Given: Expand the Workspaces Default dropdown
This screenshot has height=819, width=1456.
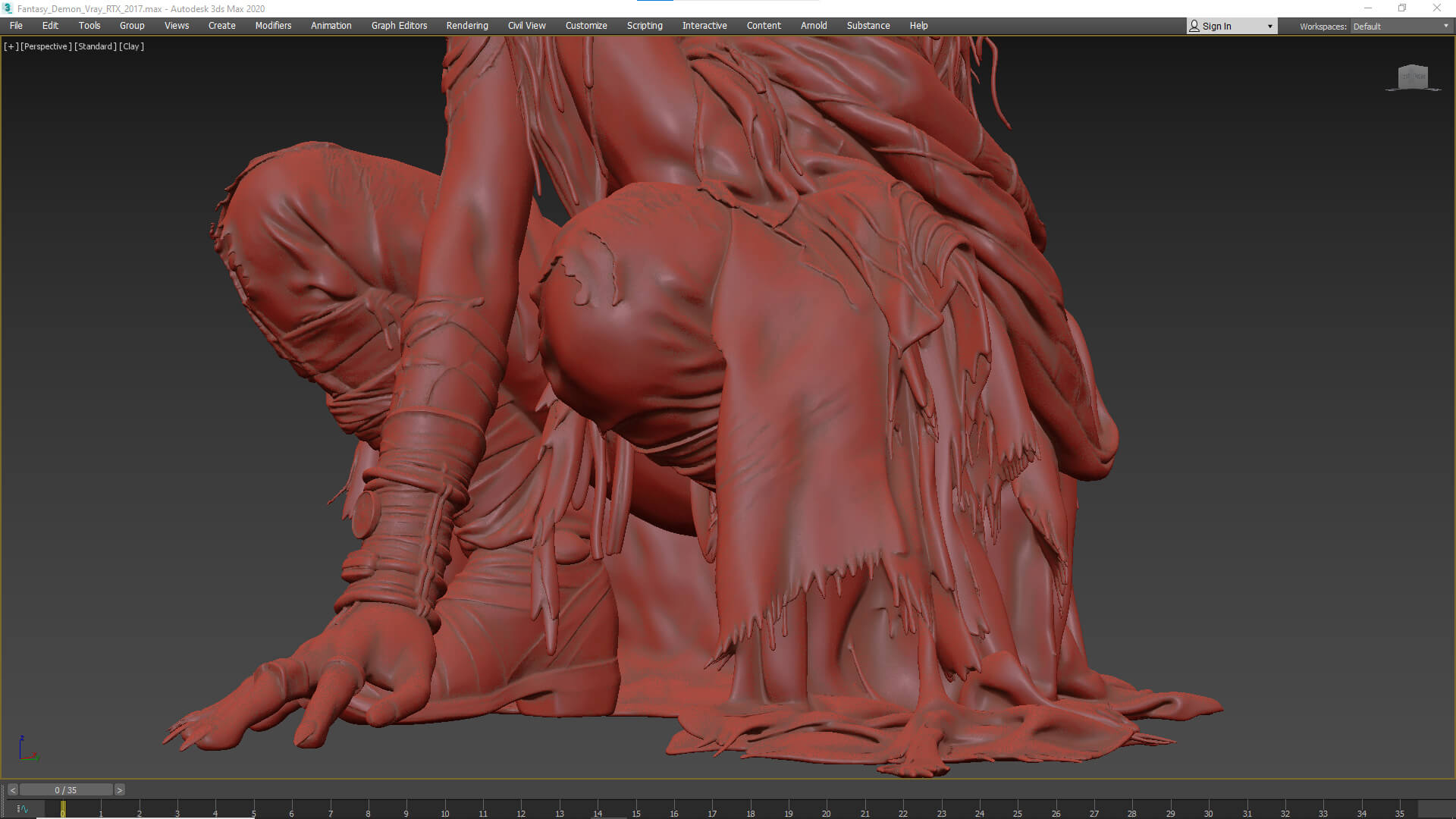Looking at the screenshot, I should coord(1401,26).
